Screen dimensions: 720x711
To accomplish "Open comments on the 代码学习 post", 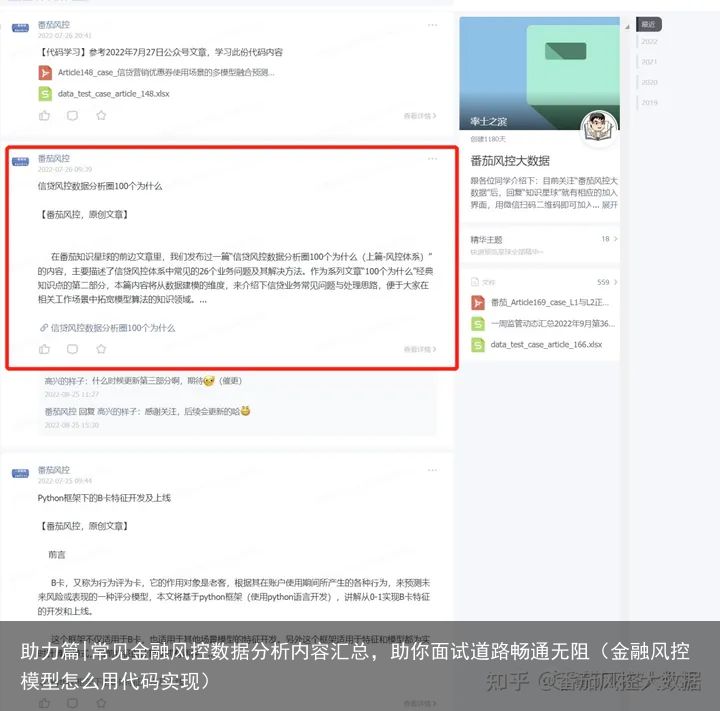I will pos(73,115).
